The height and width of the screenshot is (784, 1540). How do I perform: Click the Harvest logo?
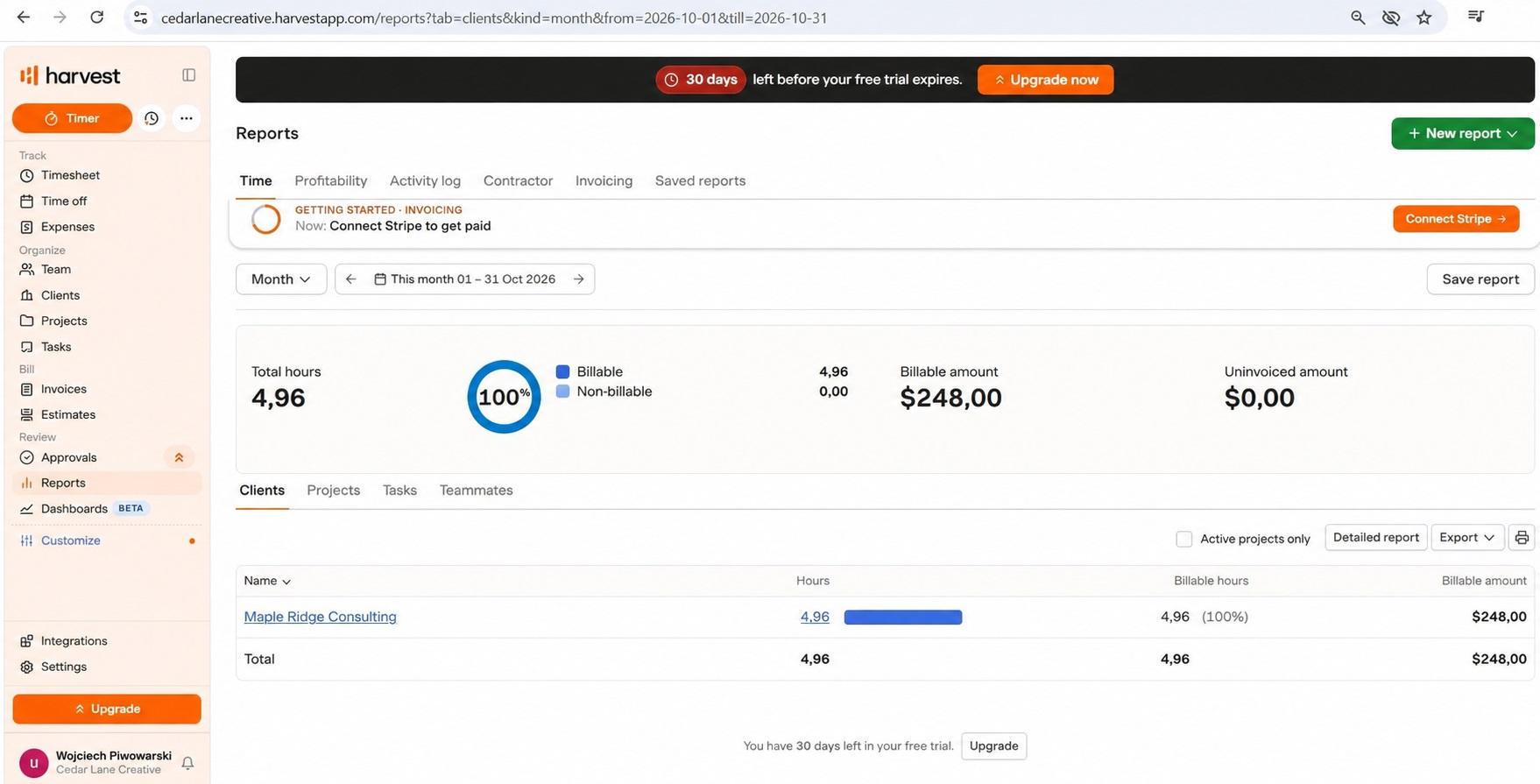point(70,76)
